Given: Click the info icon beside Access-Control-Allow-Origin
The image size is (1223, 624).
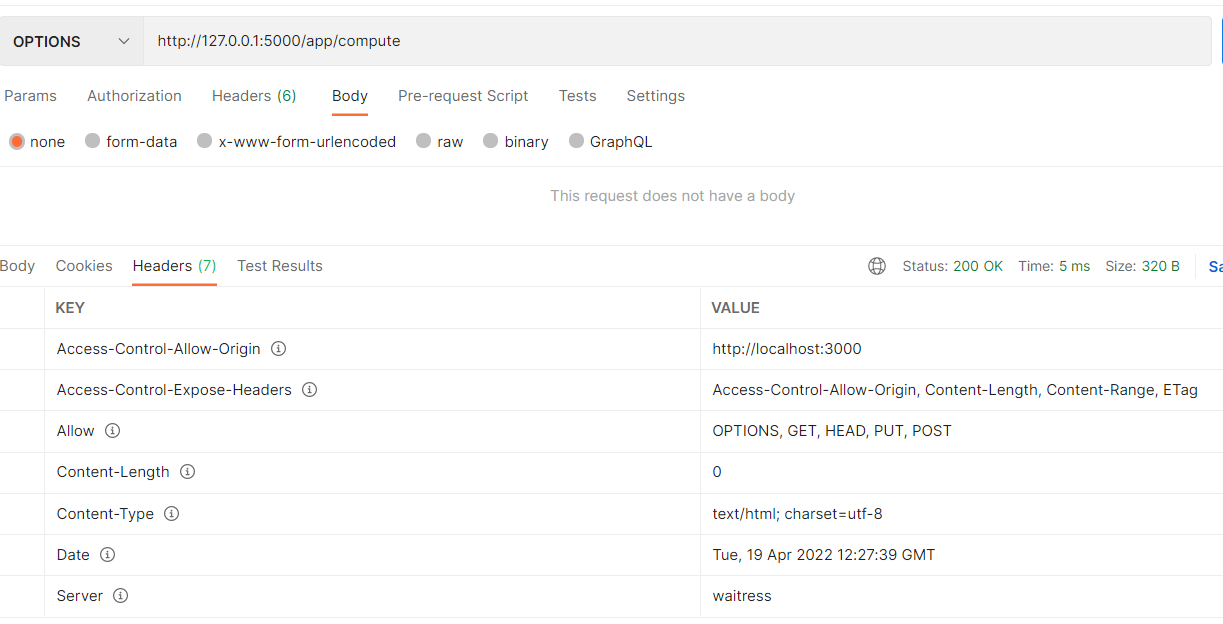Looking at the screenshot, I should point(279,349).
